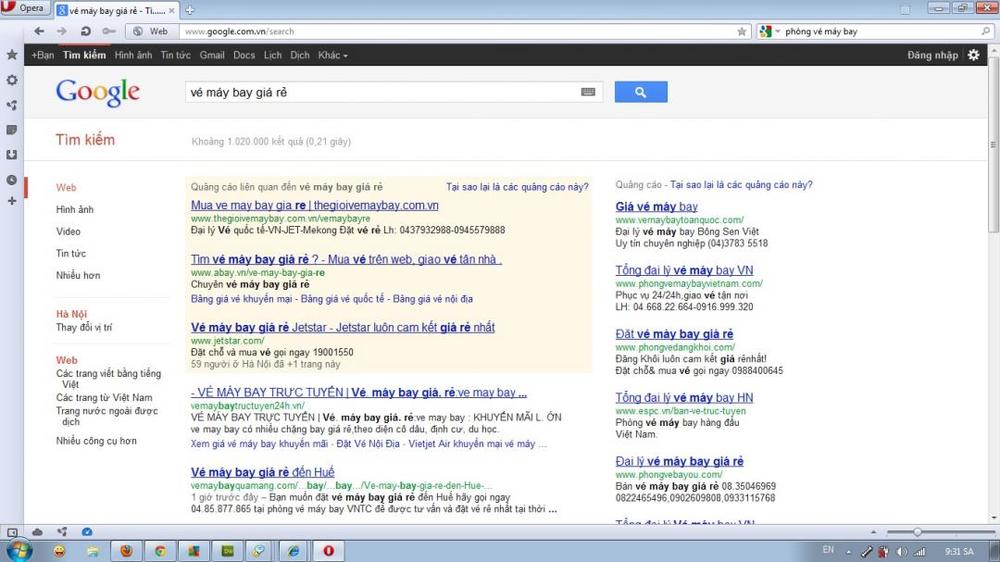Image resolution: width=1000 pixels, height=562 pixels.
Task: Open Firefox from the taskbar
Action: pyautogui.click(x=126, y=551)
